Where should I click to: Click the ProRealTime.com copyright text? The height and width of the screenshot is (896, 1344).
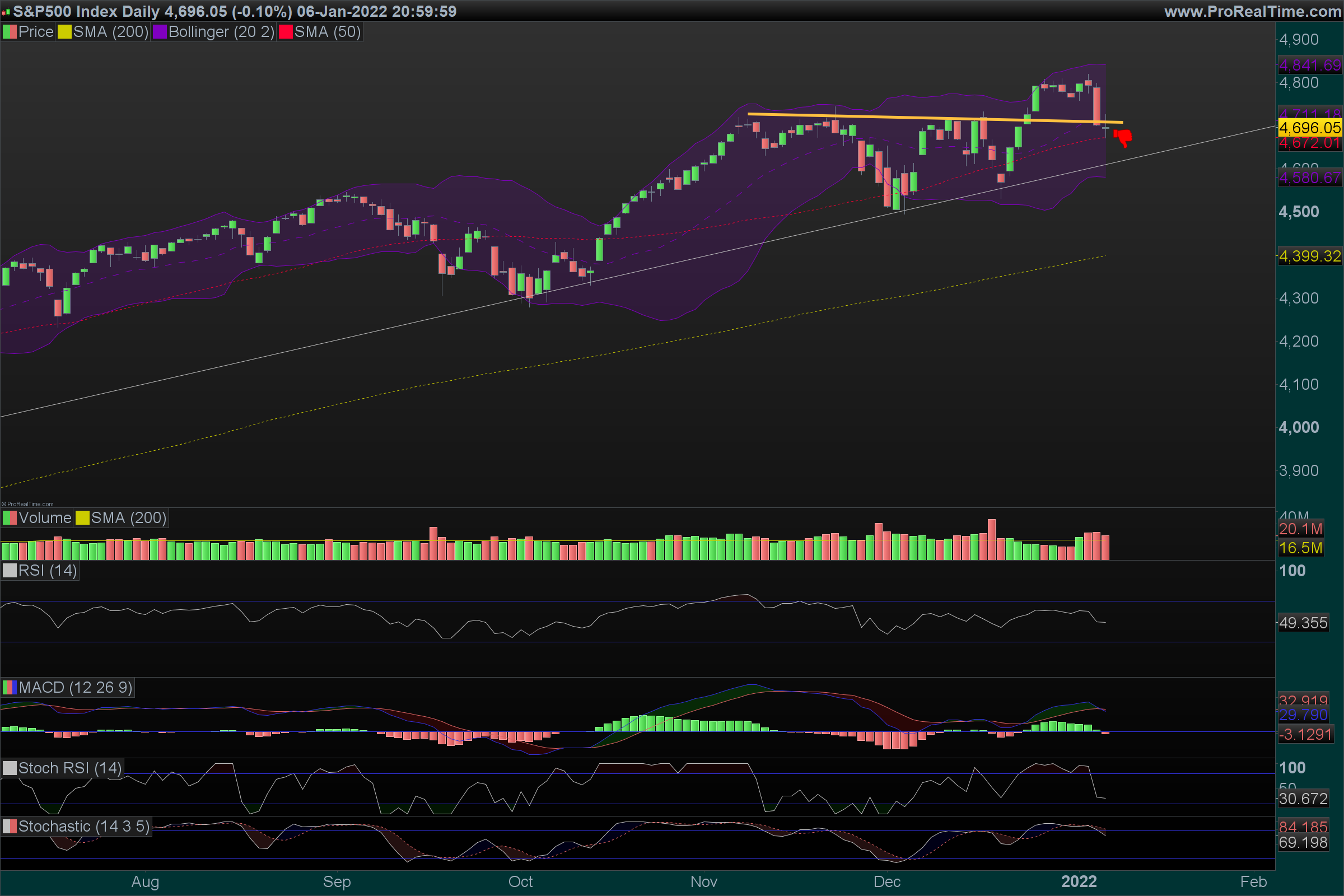27,504
